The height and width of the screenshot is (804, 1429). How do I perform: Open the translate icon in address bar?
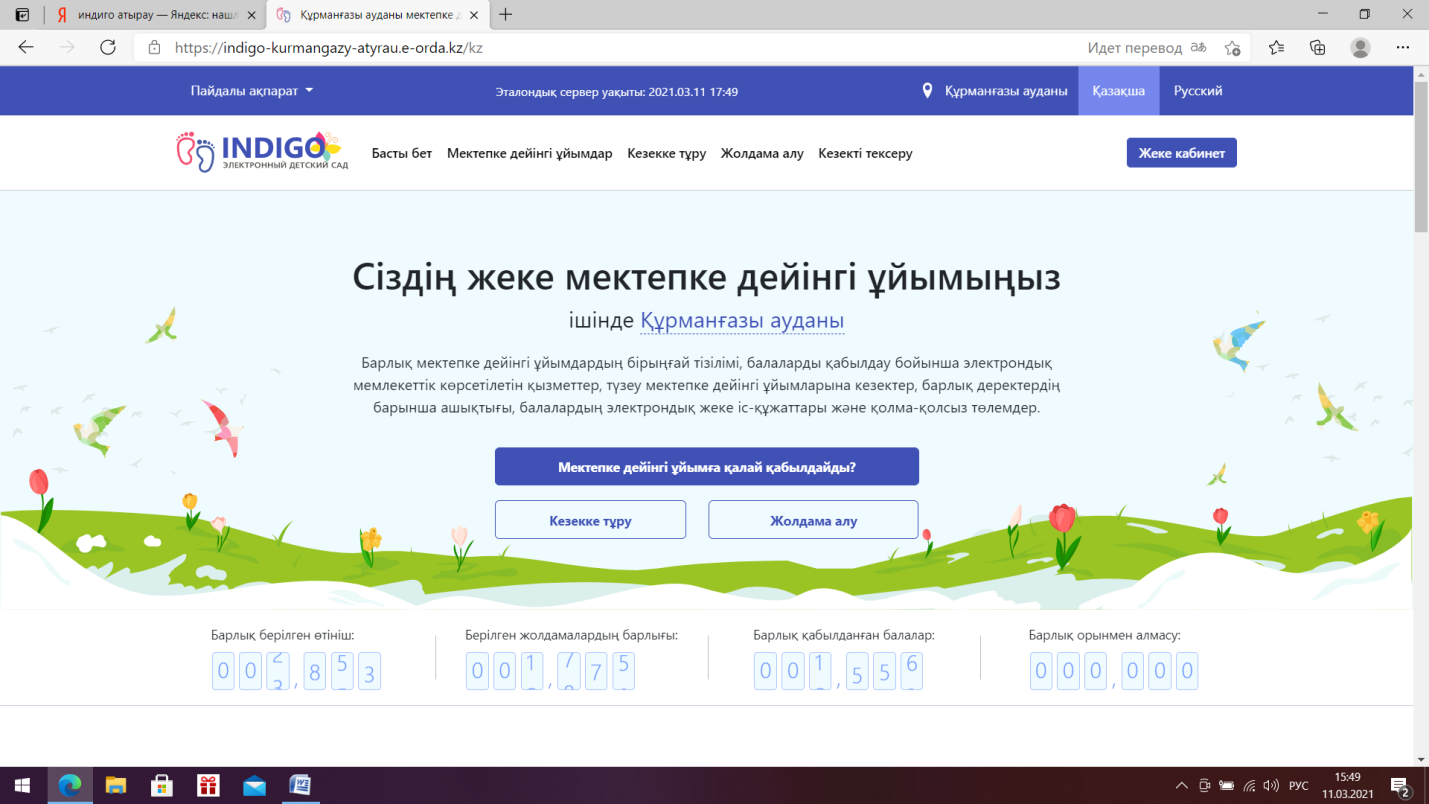pyautogui.click(x=1198, y=47)
